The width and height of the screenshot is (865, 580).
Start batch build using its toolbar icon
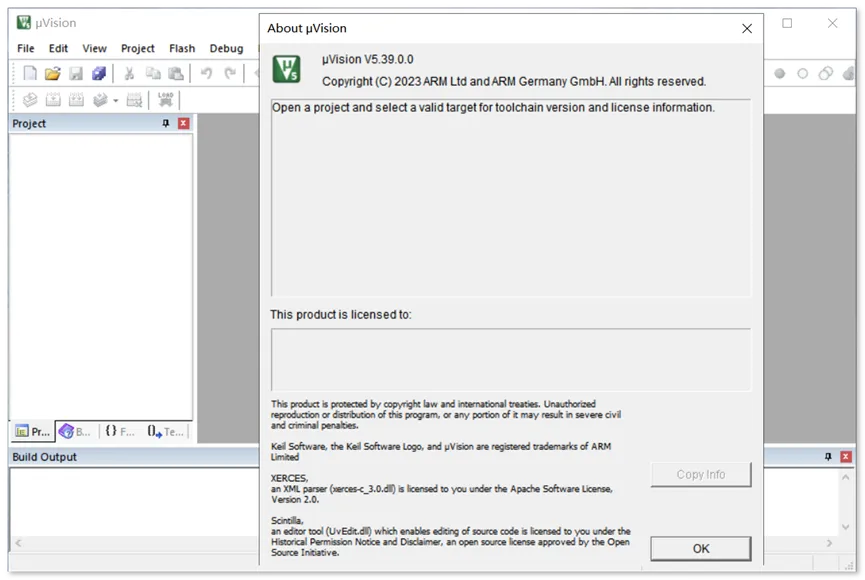click(100, 100)
